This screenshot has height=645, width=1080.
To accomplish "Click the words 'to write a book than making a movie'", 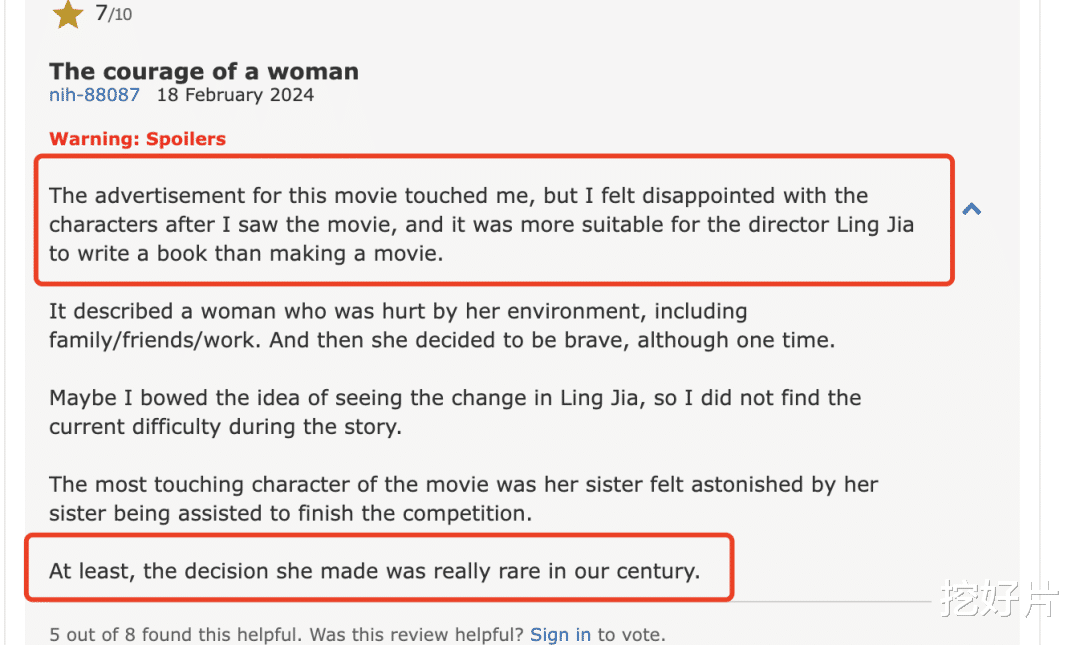I will pyautogui.click(x=246, y=253).
